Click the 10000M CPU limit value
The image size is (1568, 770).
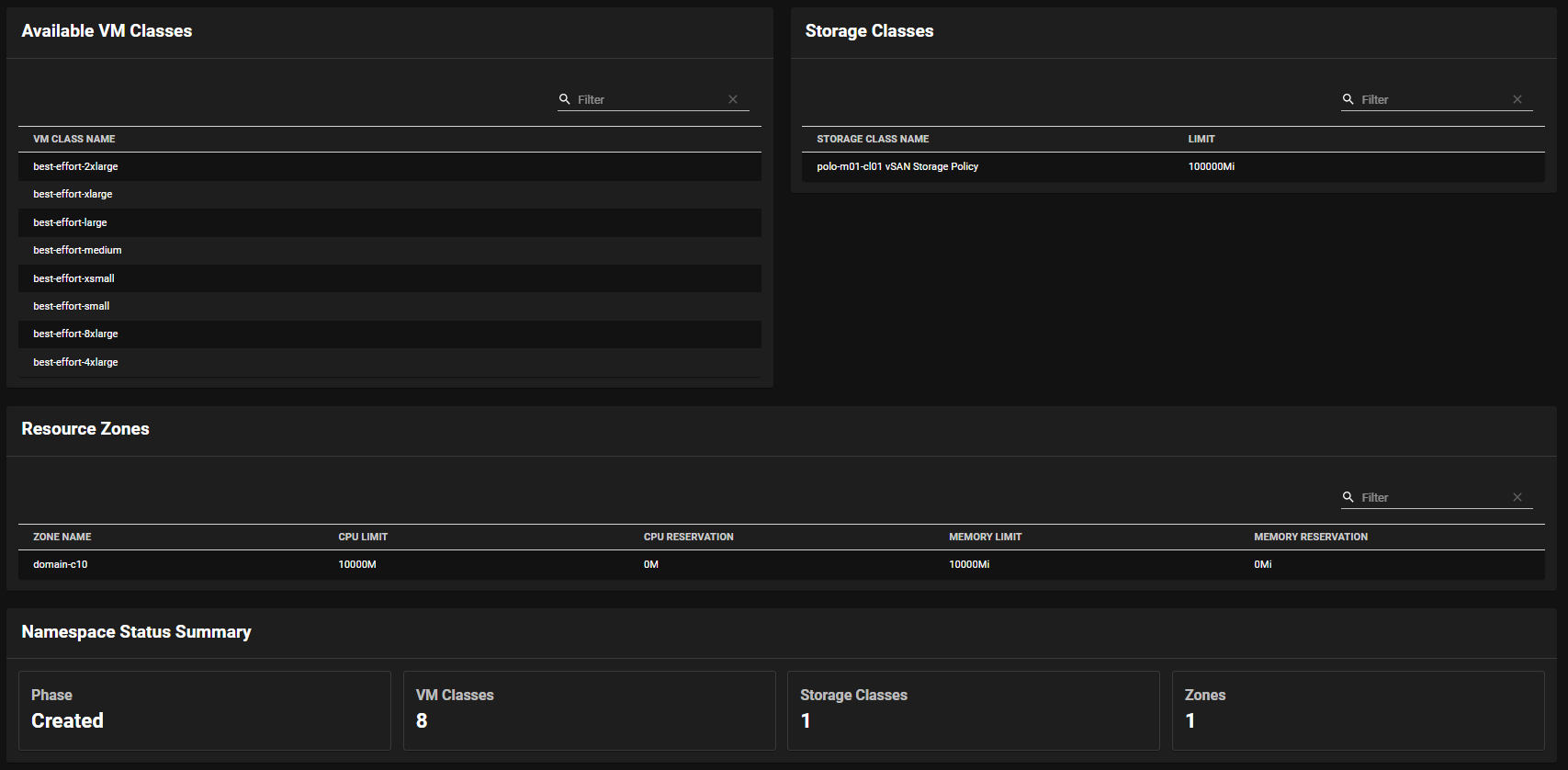357,564
